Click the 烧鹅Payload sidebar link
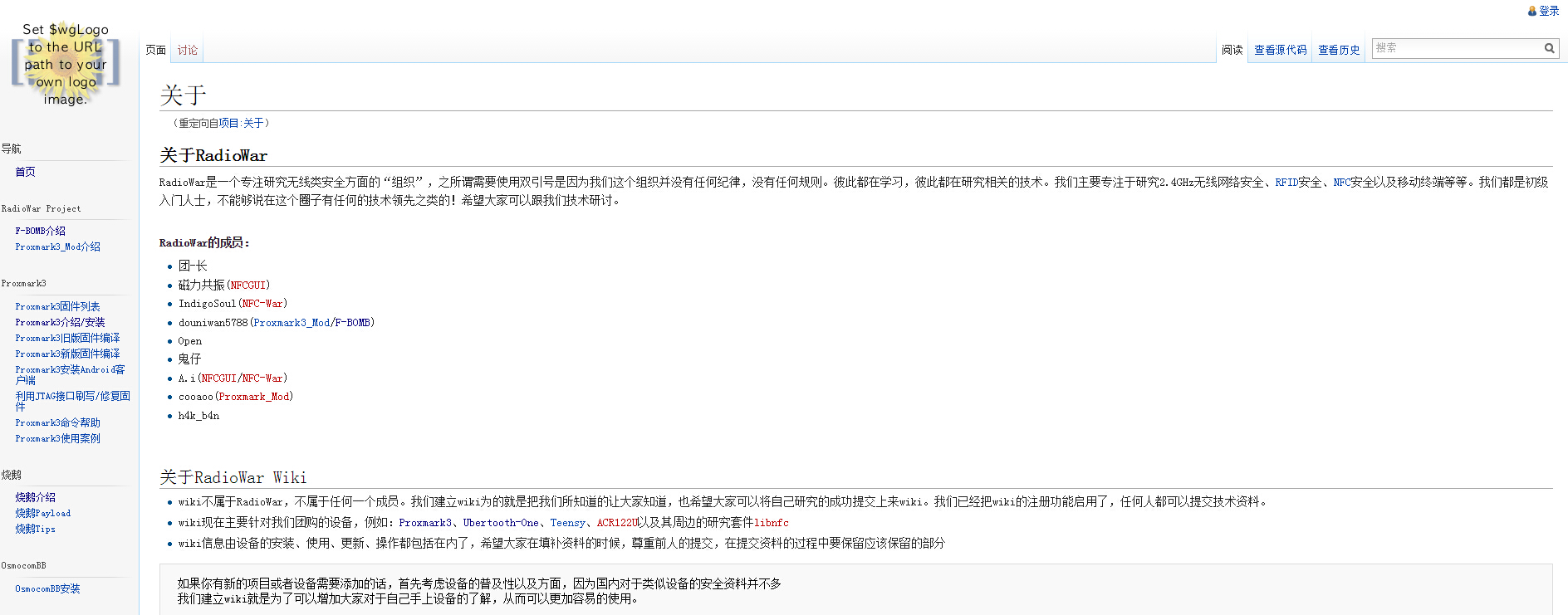The height and width of the screenshot is (615, 1568). click(42, 513)
